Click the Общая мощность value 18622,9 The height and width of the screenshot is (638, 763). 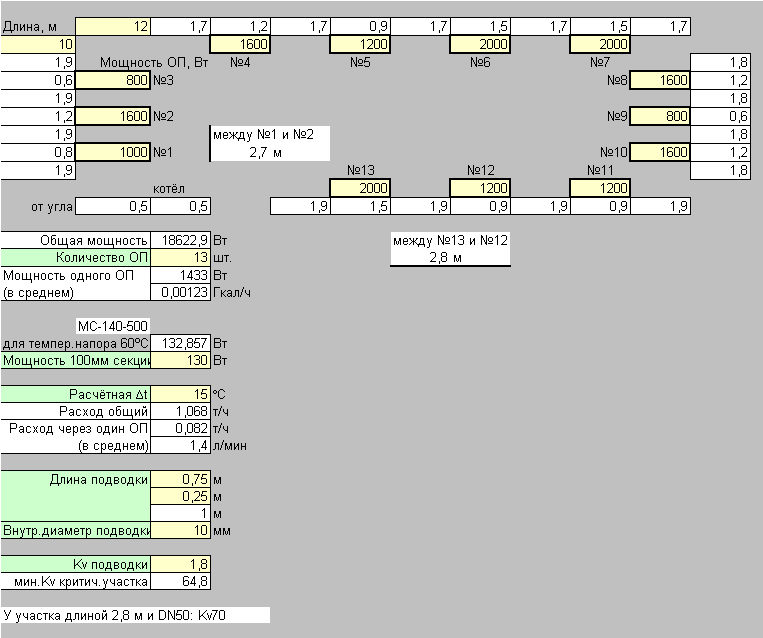pos(180,240)
